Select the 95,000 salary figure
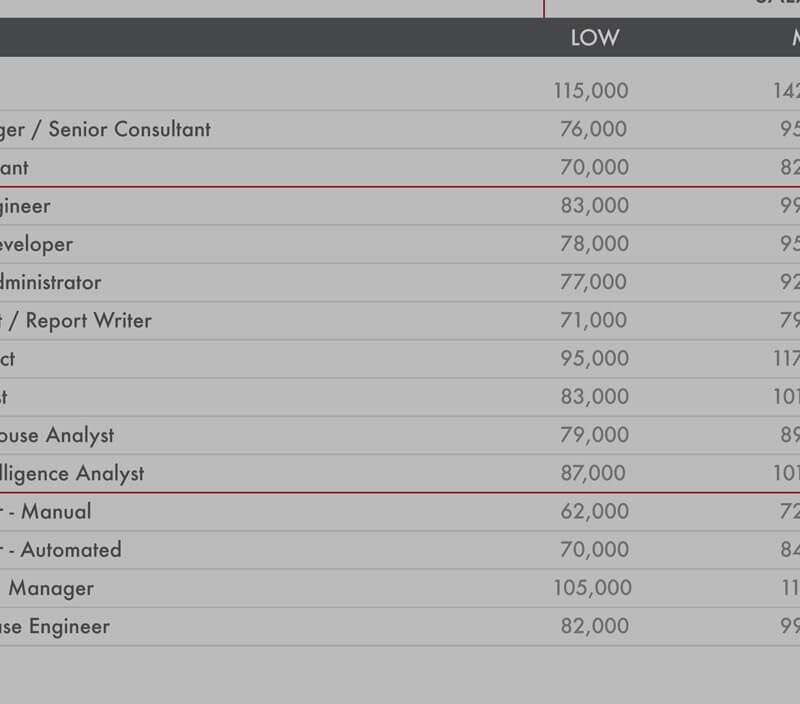The image size is (800, 704). point(594,359)
